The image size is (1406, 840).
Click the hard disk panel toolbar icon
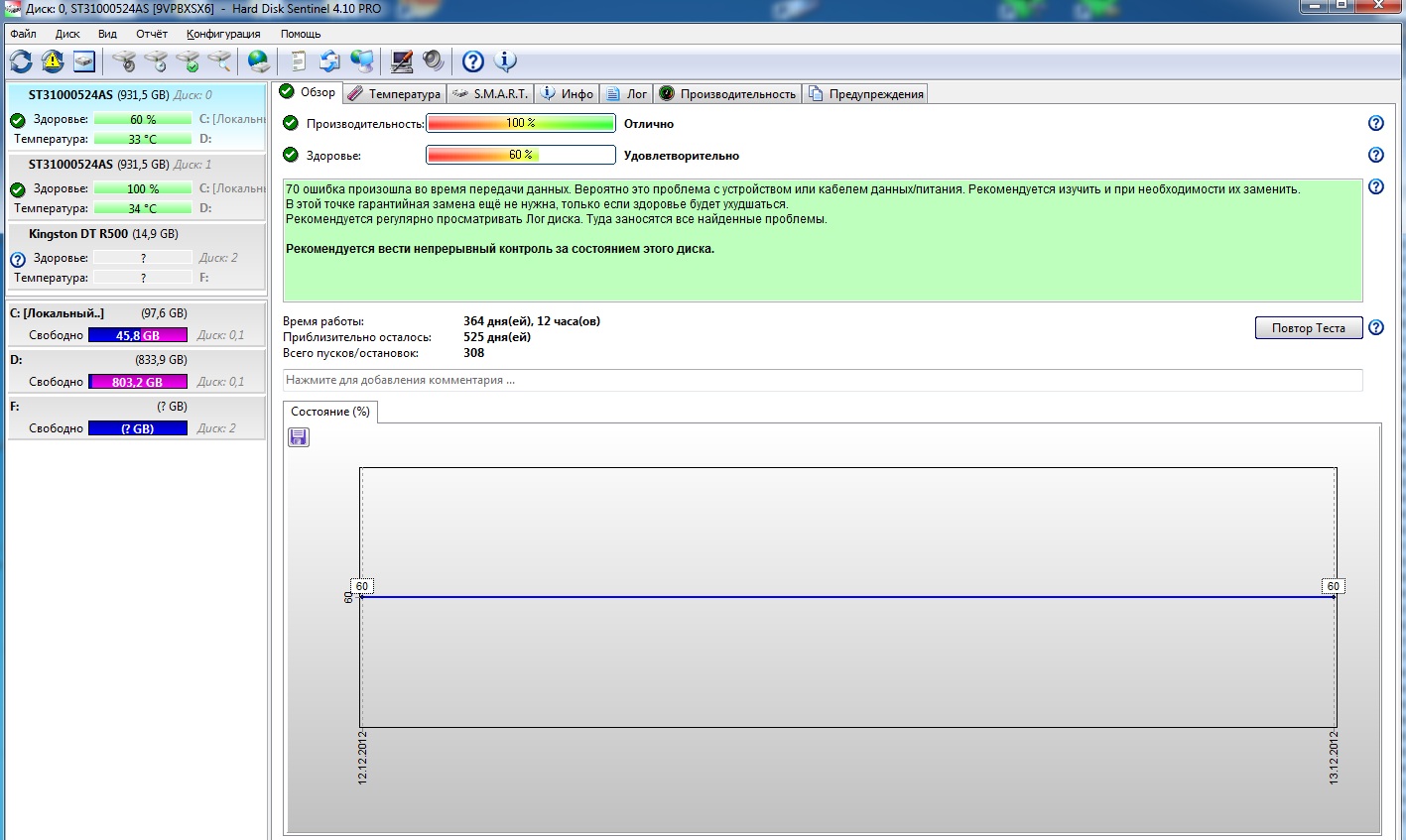84,61
